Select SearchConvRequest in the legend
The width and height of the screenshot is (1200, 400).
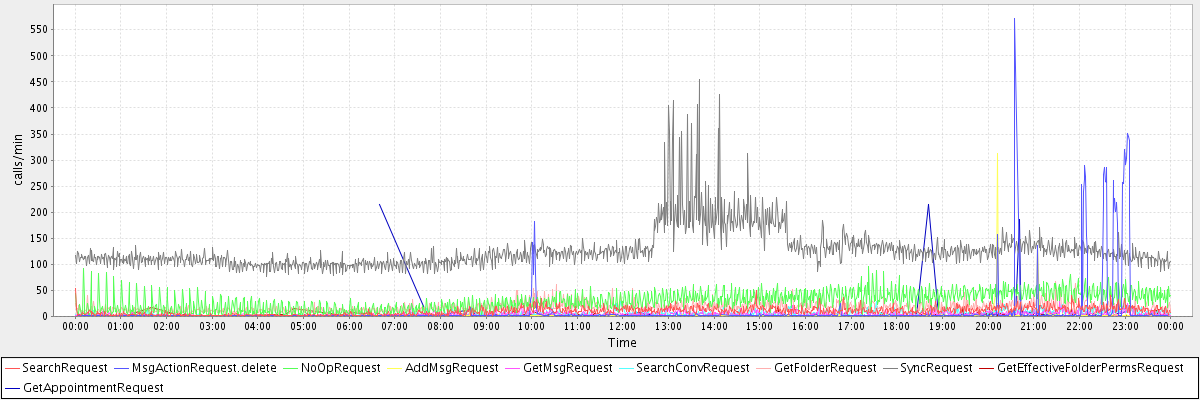(x=692, y=368)
